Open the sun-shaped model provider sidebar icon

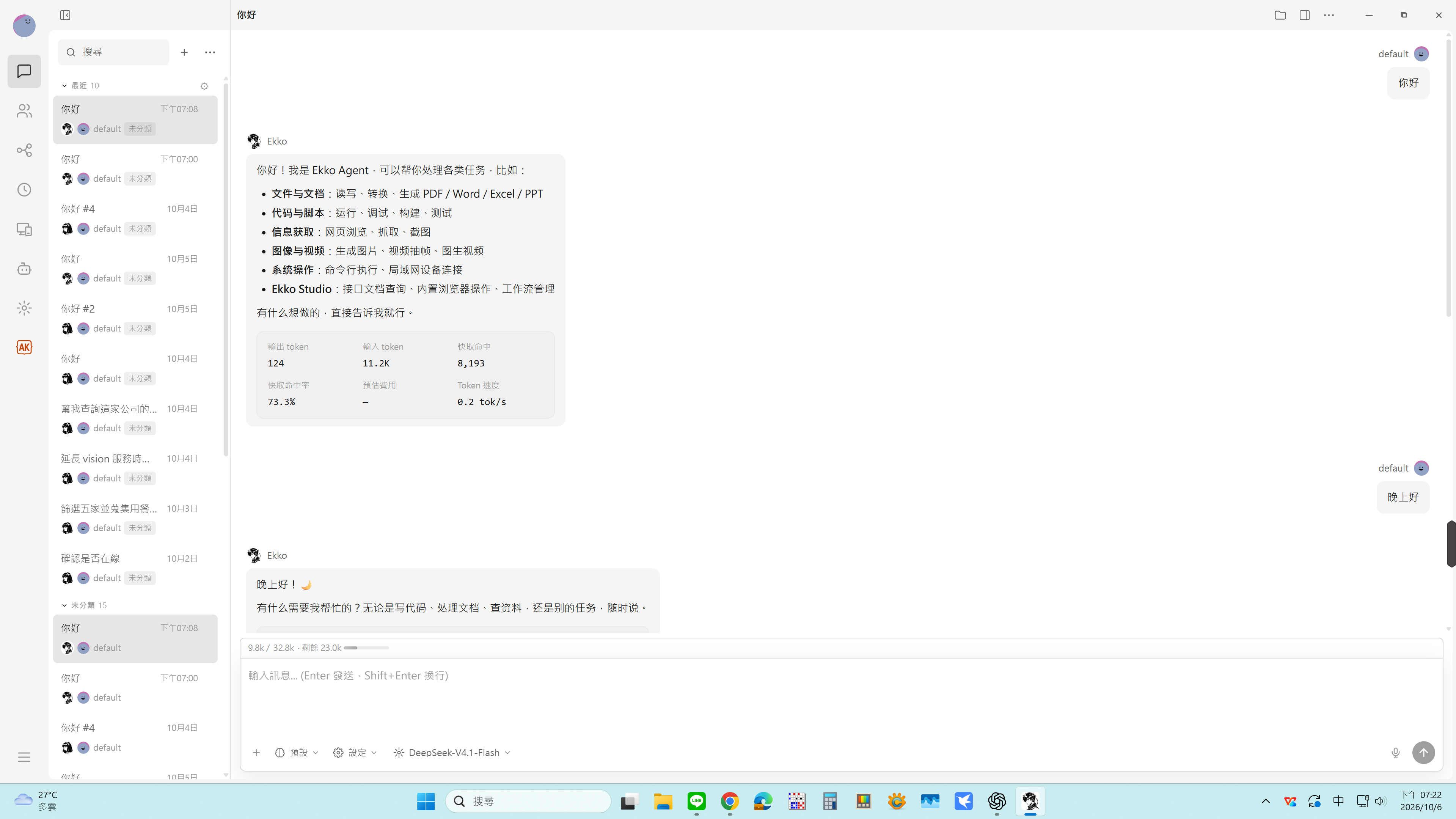click(x=24, y=308)
